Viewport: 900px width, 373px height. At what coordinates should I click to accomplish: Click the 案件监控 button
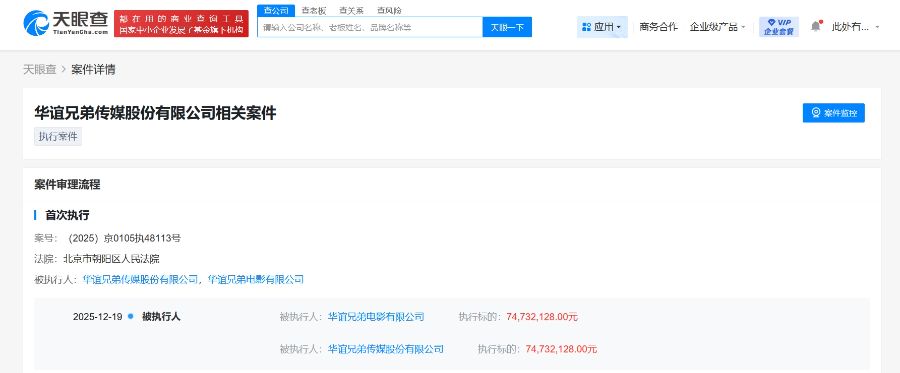(x=833, y=113)
